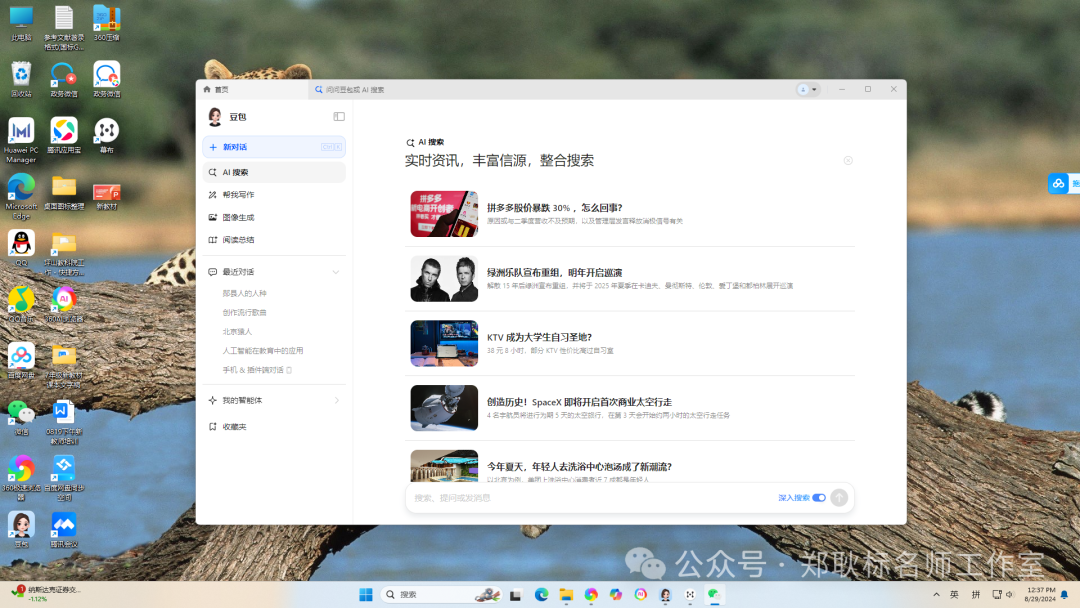This screenshot has height=608, width=1080.
Task: Select the 腾讯应用宝 desktop icon
Action: (64, 136)
